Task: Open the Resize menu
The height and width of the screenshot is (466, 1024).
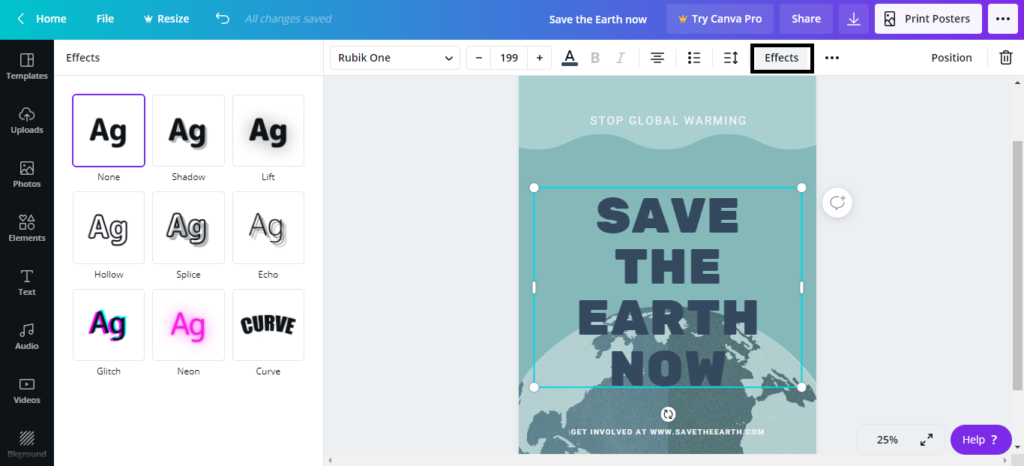Action: (167, 19)
